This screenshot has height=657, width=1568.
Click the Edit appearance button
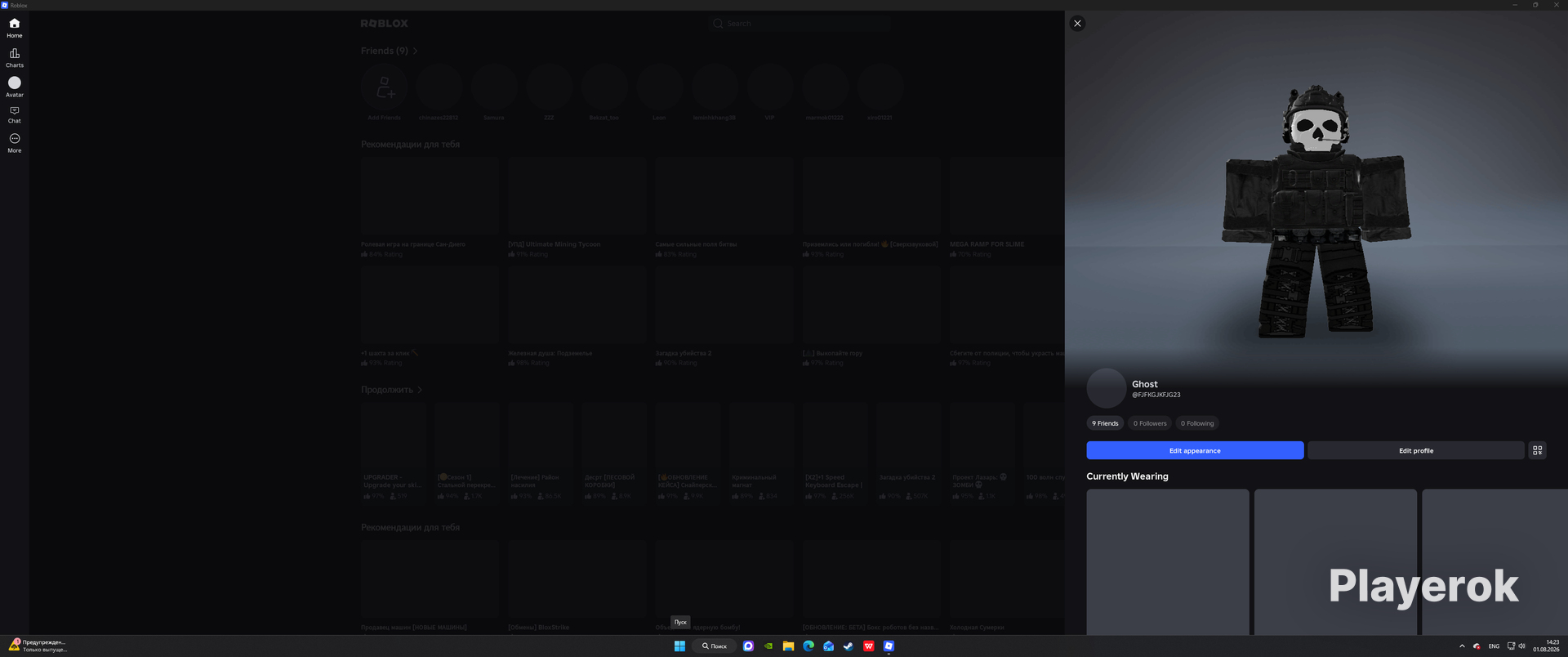(x=1195, y=450)
